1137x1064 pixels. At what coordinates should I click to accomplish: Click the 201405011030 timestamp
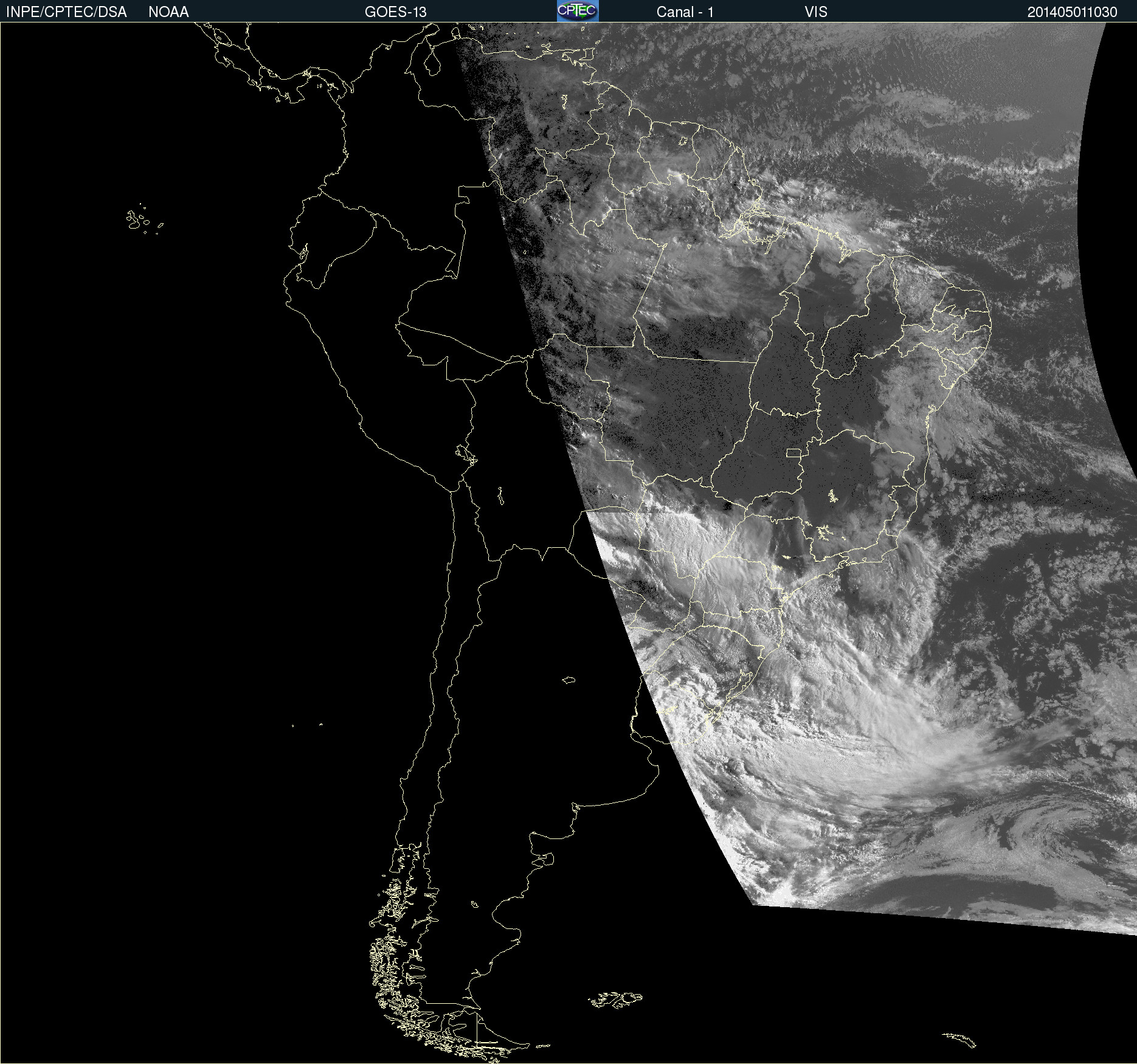coord(1072,12)
